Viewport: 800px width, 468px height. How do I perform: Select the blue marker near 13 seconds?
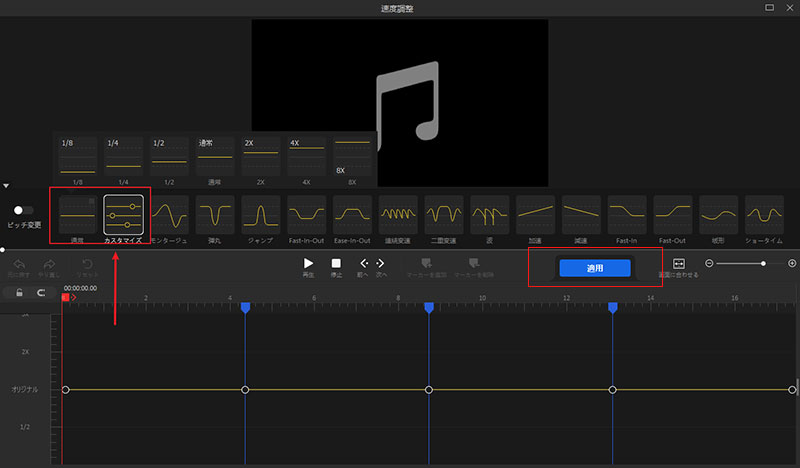(613, 307)
